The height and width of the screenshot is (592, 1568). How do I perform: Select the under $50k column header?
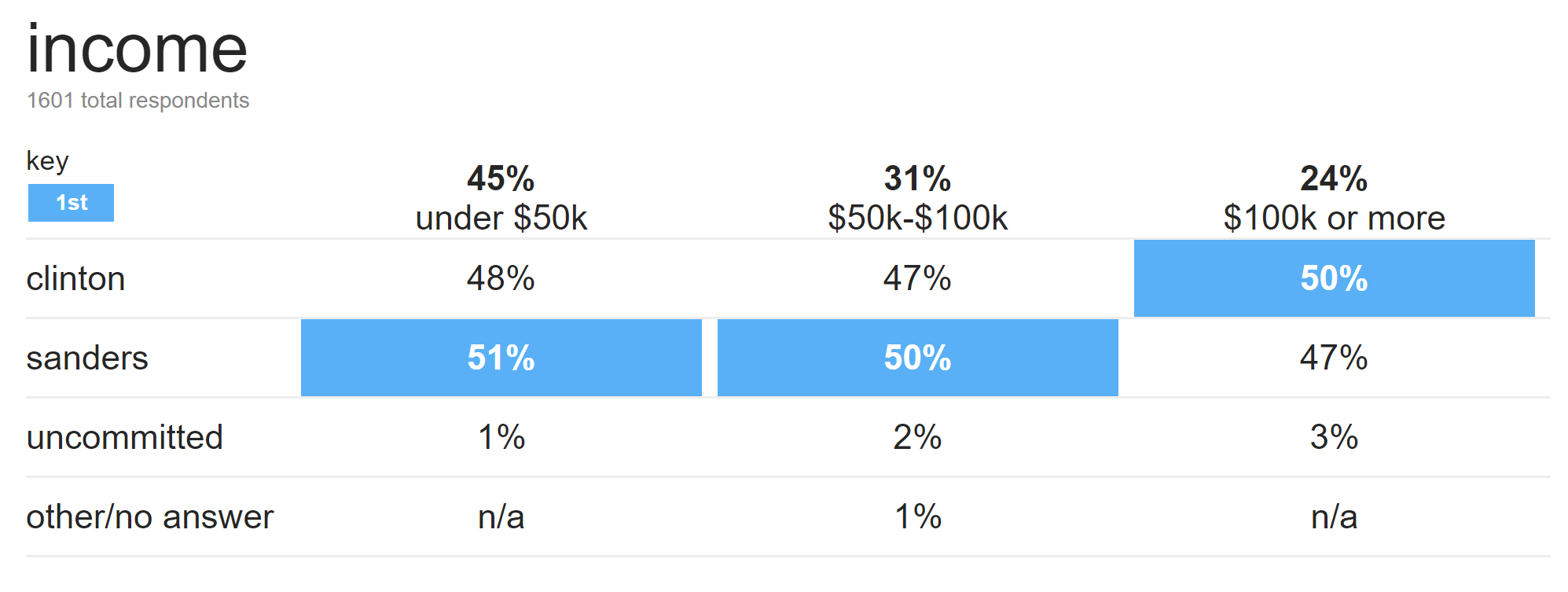(x=501, y=198)
